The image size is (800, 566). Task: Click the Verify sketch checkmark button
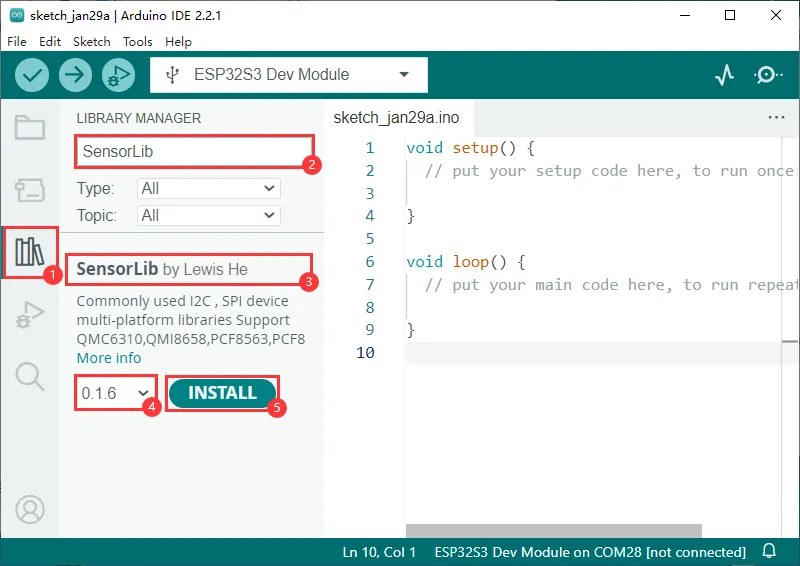[32, 75]
